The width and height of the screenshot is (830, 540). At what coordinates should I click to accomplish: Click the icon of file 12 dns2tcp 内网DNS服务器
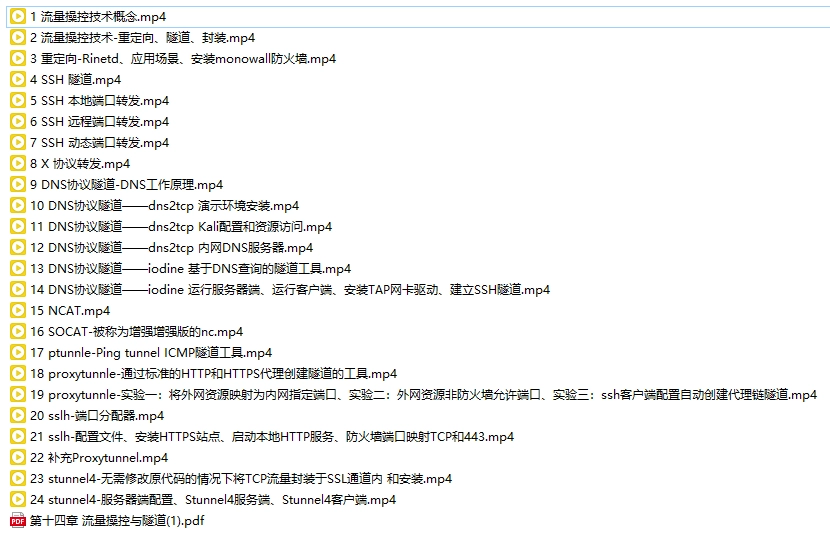pyautogui.click(x=17, y=247)
